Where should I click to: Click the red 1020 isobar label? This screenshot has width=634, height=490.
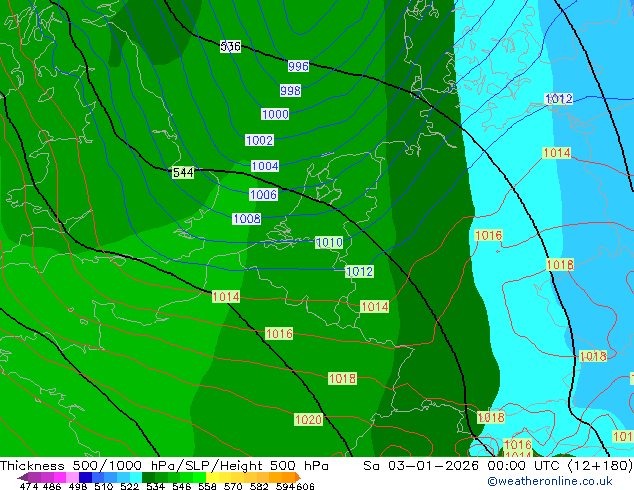309,419
